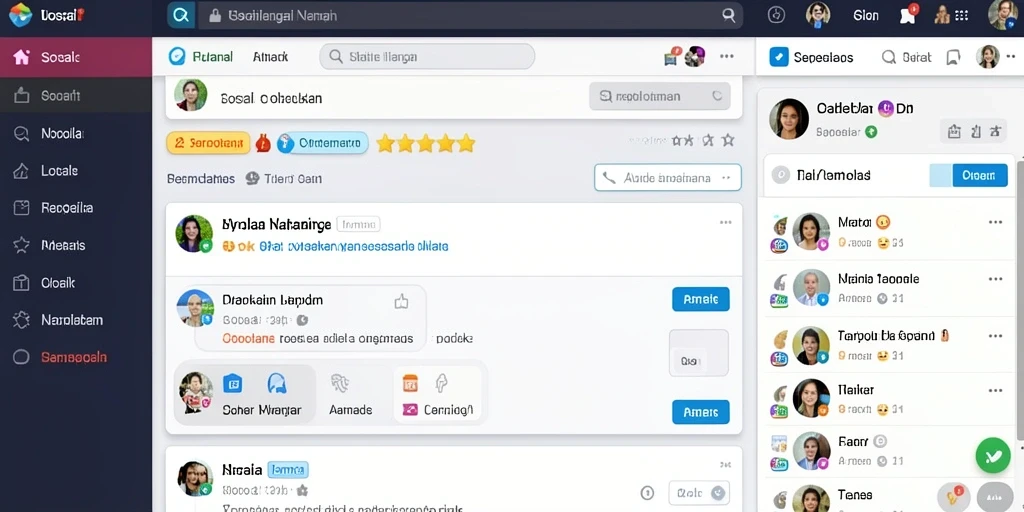Screen dimensions: 1024x512
Task: Open the grid apps icon in top bar
Action: tap(961, 16)
